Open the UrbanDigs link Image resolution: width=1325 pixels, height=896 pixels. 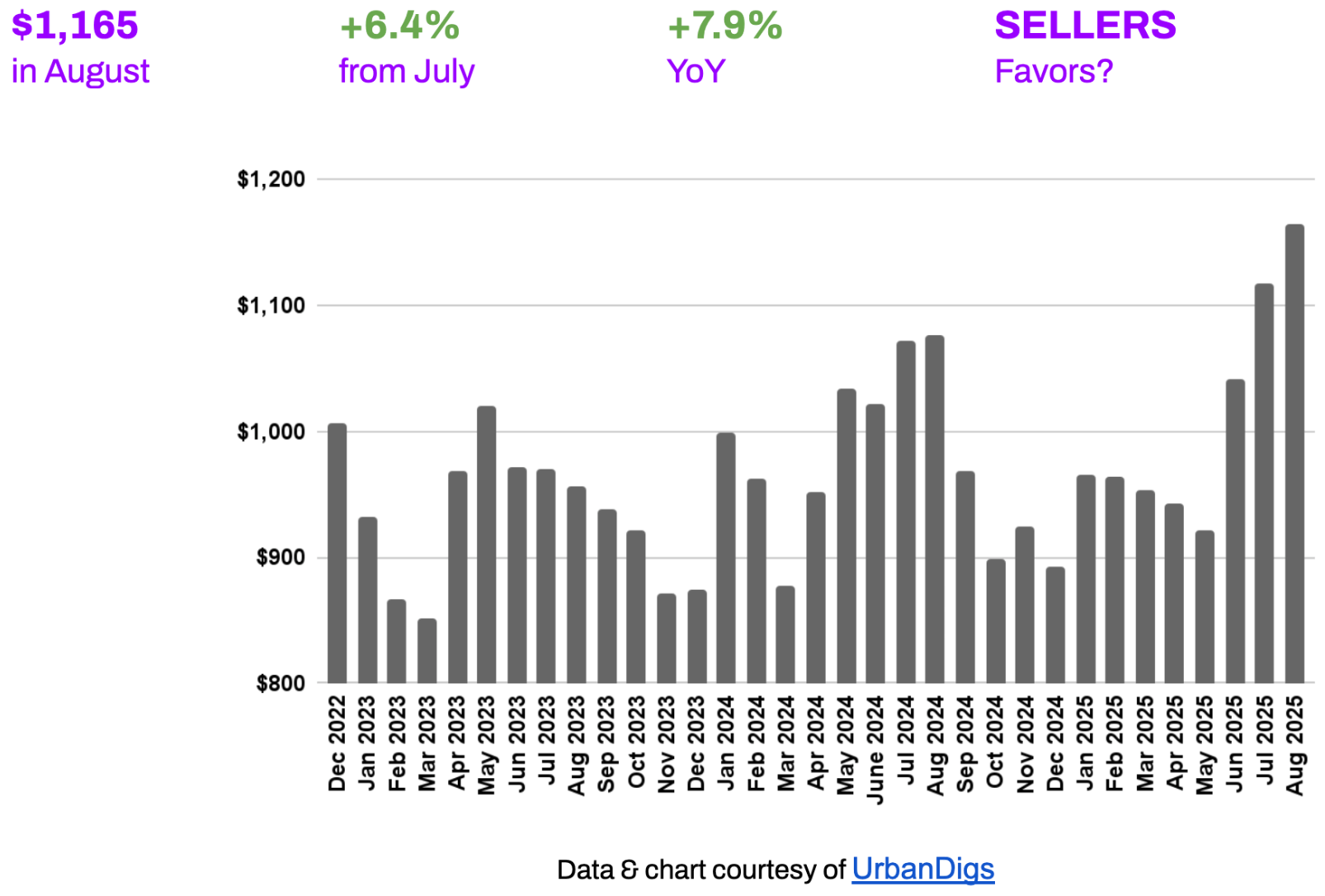(x=922, y=869)
